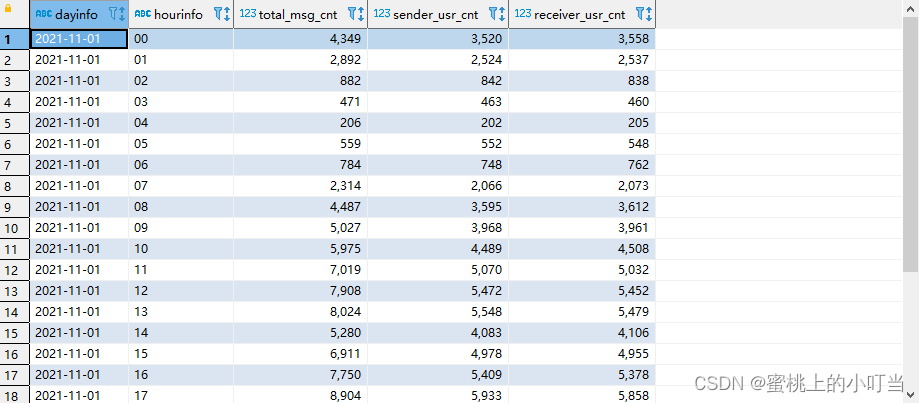The image size is (919, 403).
Task: Click hourinfo cell showing 15
Action: (x=181, y=354)
